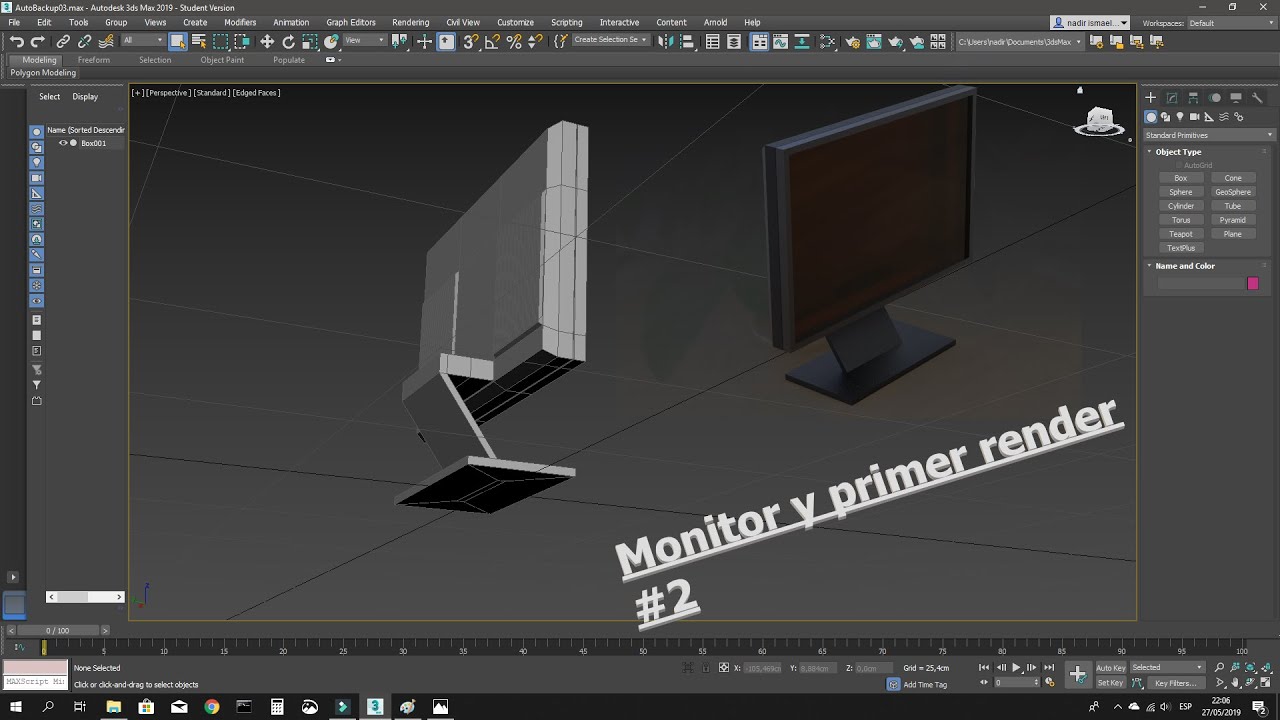Select the Lights category icon
Screen dimensions: 1280x720
coord(1180,117)
